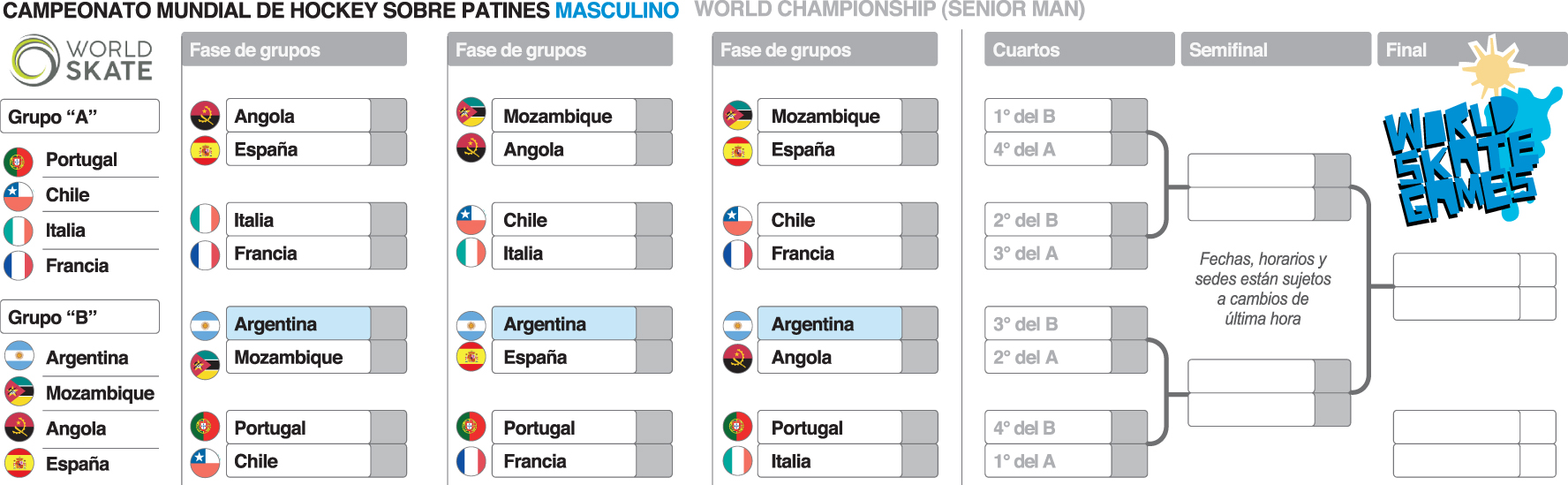This screenshot has height=485, width=1568.
Task: Click Francia's flag in the Grupo A list
Action: [19, 266]
